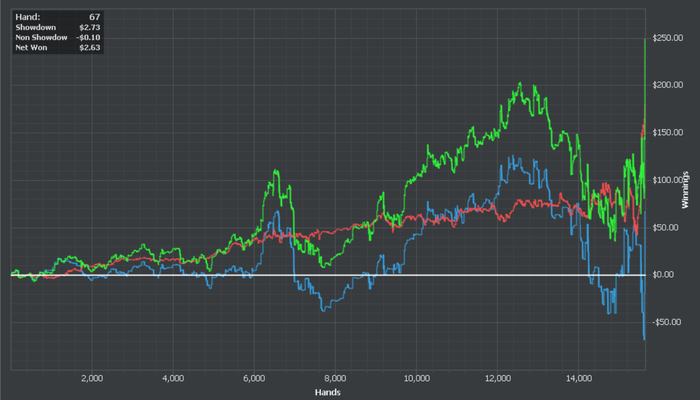Click the 10,000 hands tick label
The width and height of the screenshot is (700, 400).
pyautogui.click(x=417, y=379)
